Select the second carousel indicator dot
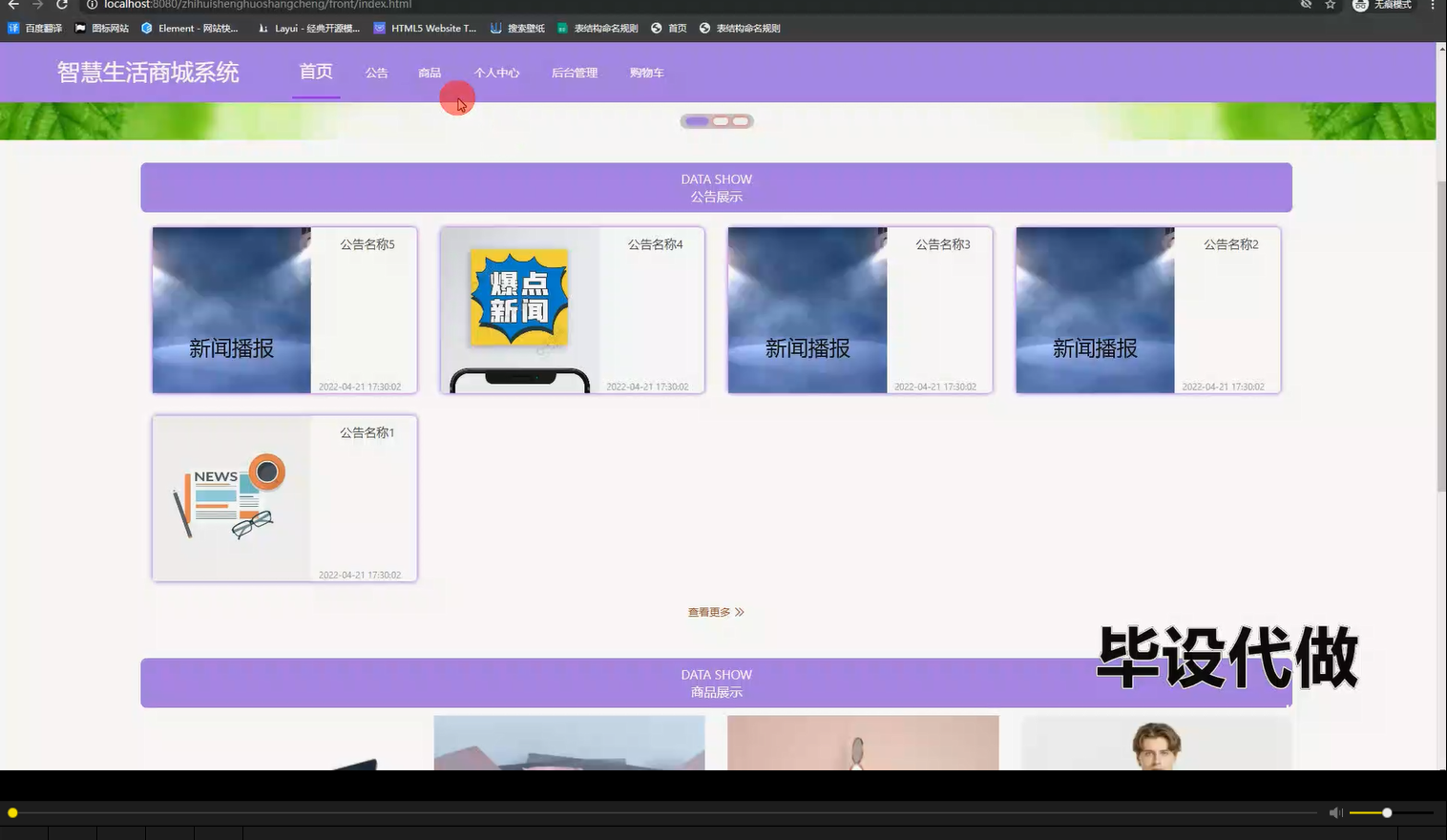 721,121
